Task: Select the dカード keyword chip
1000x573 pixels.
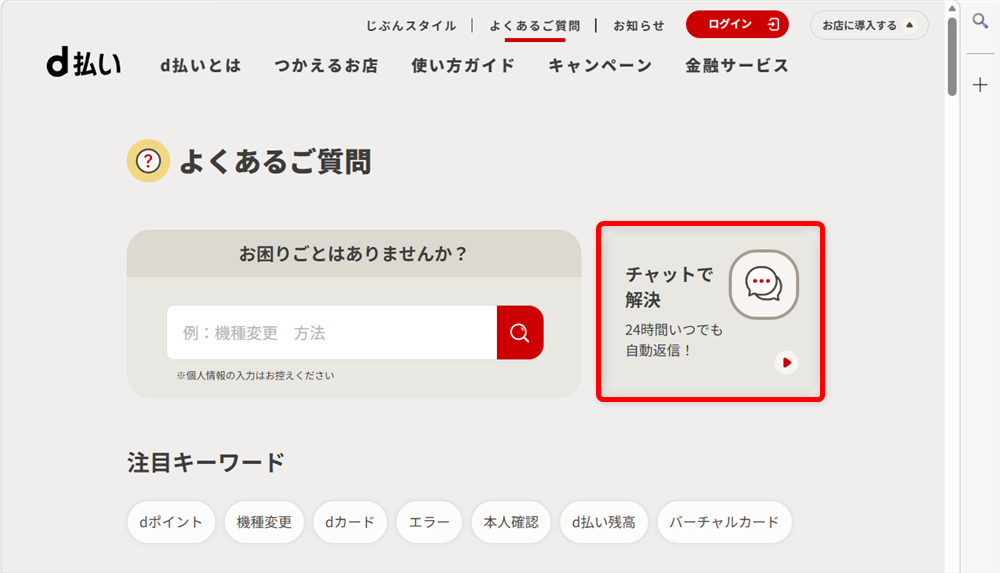Action: (350, 522)
